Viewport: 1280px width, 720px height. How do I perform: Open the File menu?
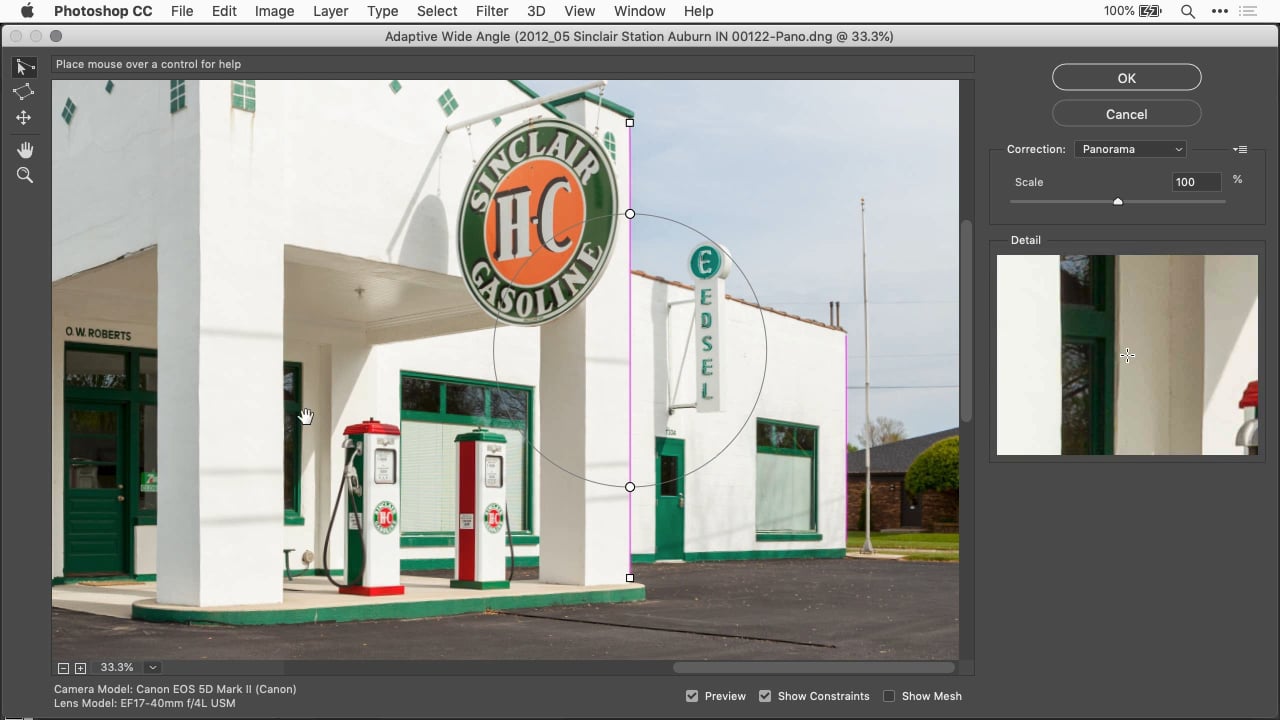coord(182,11)
